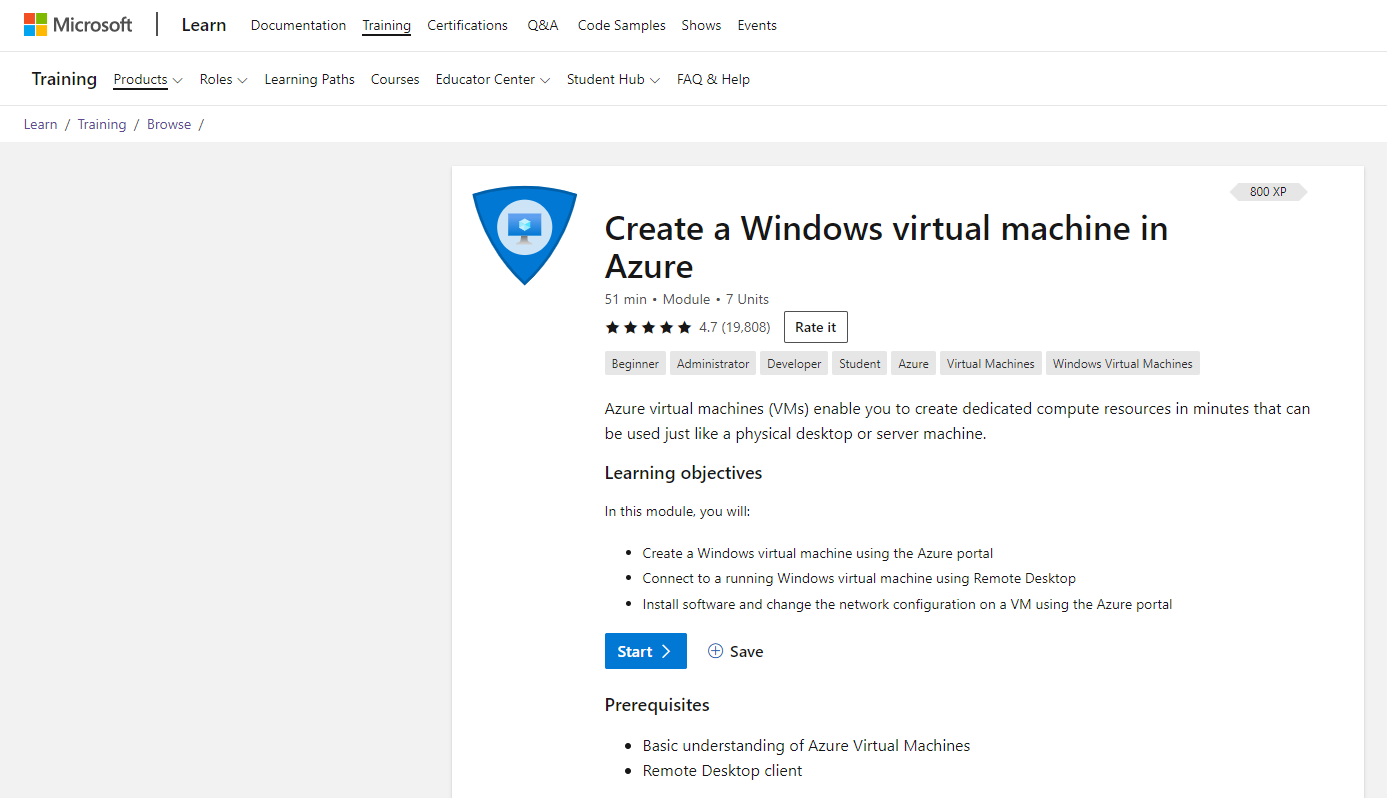Click the Beginner tag
1387x798 pixels.
(x=635, y=364)
